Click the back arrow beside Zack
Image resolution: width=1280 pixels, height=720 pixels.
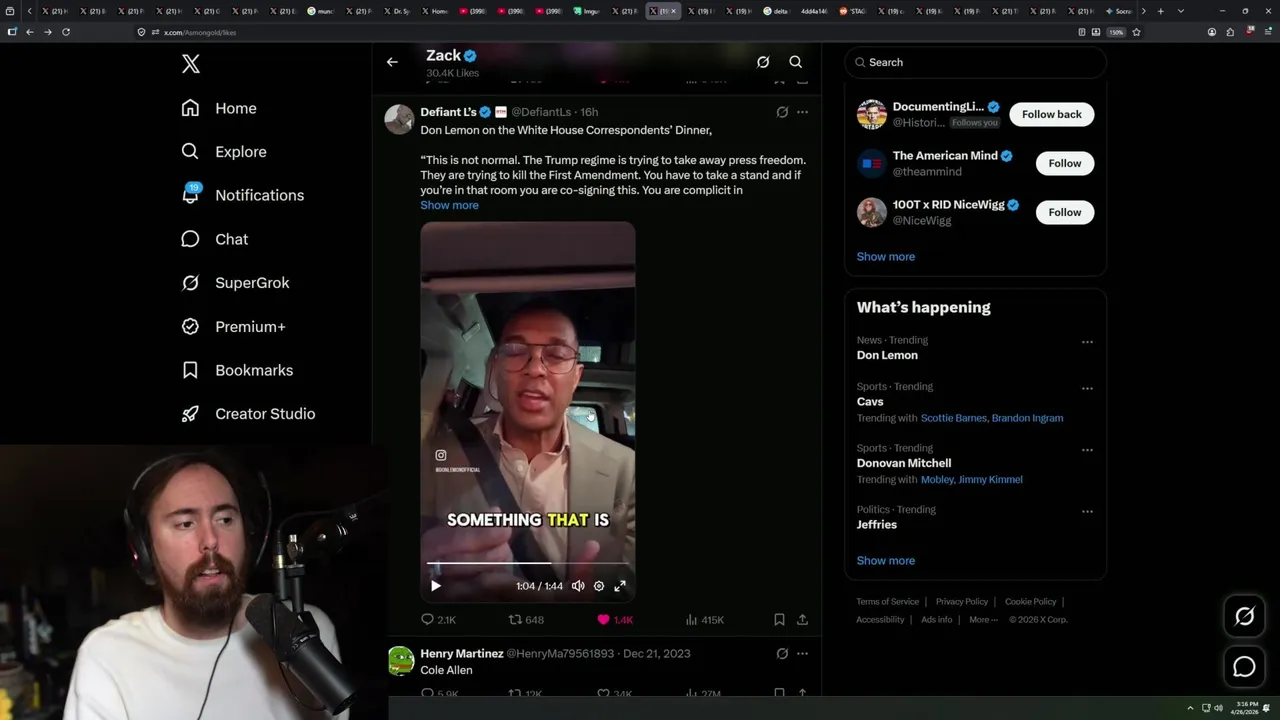[x=392, y=62]
